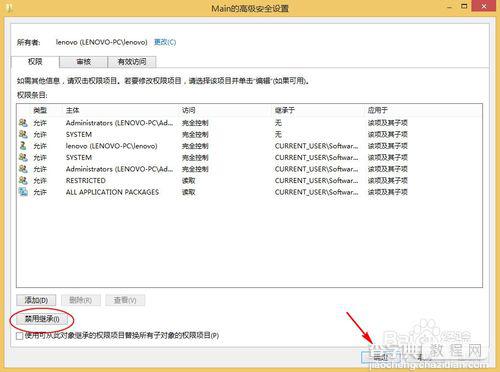This screenshot has width=500, height=372.
Task: Click the window icon in the title bar
Action: tap(9, 7)
